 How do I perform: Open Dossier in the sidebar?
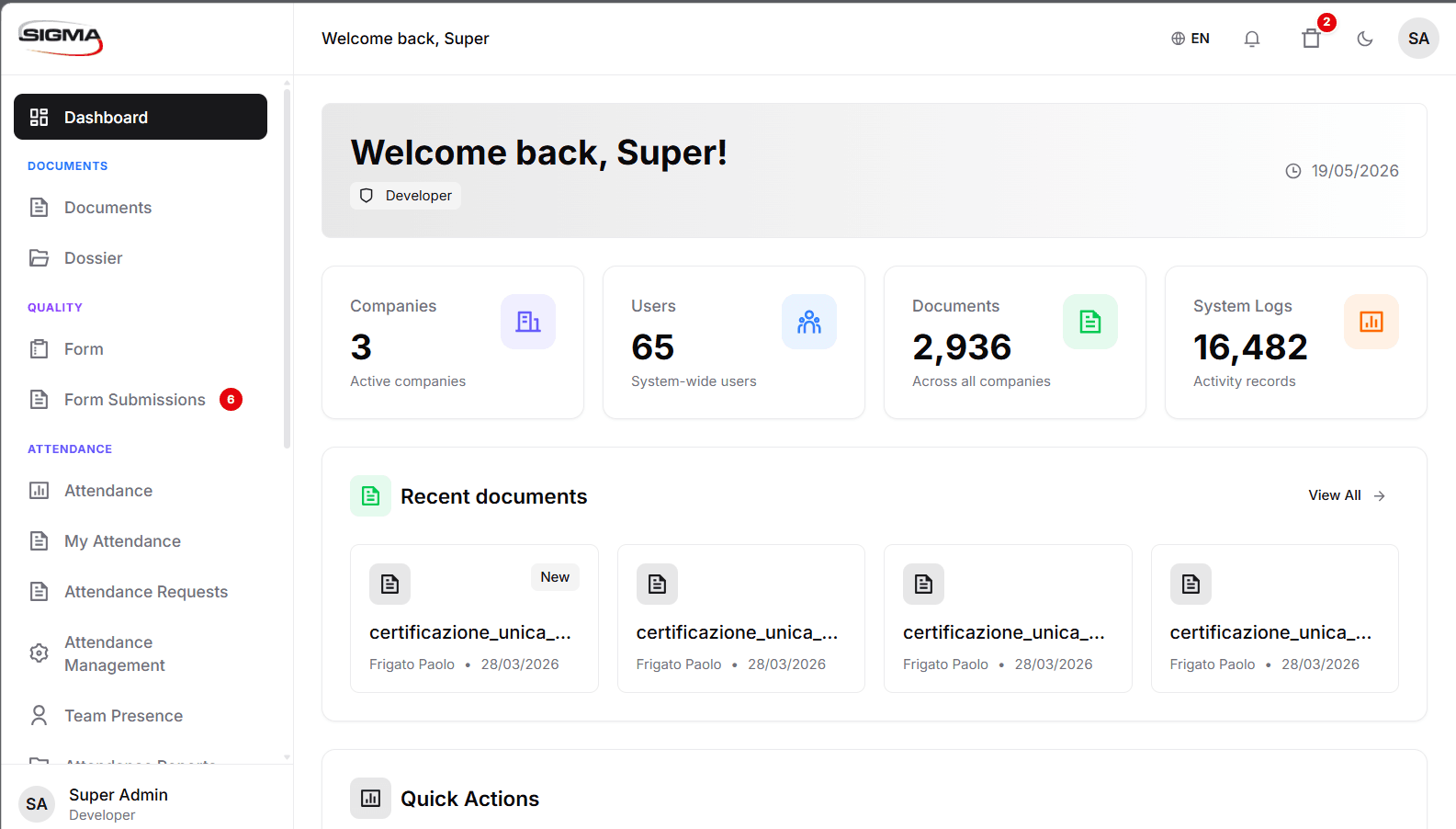[141, 258]
